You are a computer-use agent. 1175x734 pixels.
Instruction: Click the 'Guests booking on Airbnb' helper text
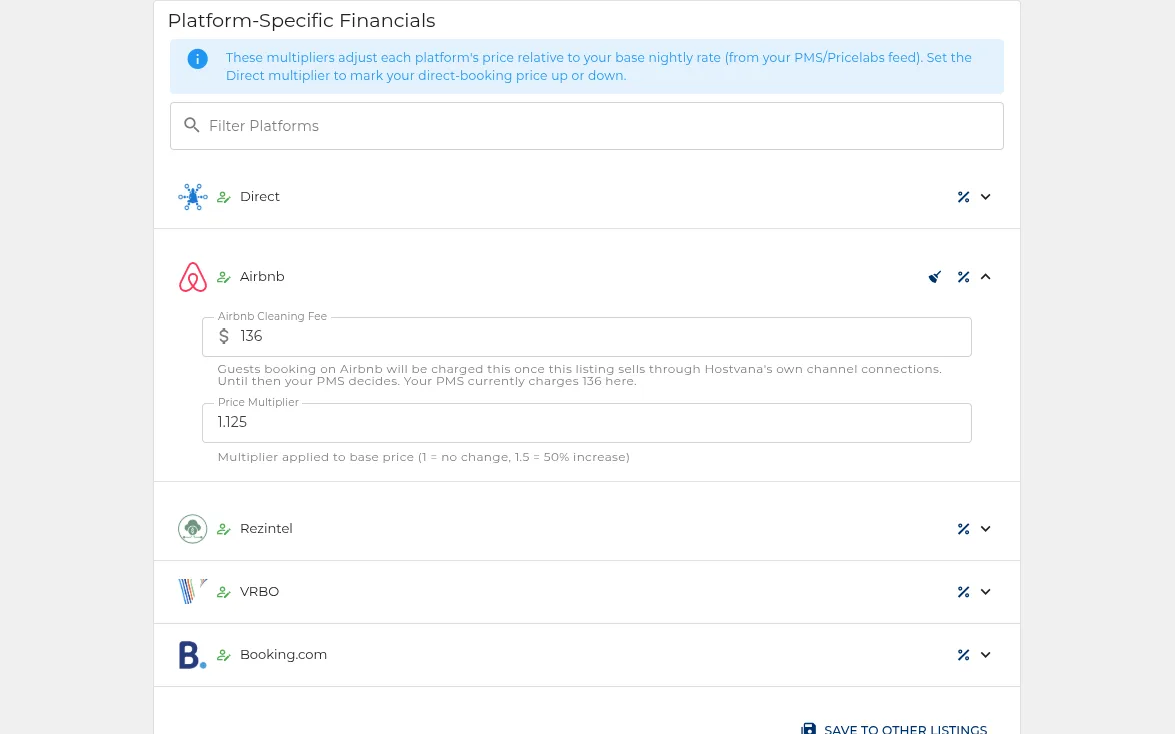click(579, 375)
